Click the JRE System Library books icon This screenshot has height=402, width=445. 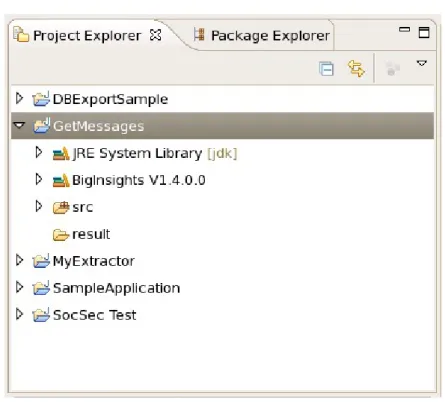pyautogui.click(x=61, y=153)
